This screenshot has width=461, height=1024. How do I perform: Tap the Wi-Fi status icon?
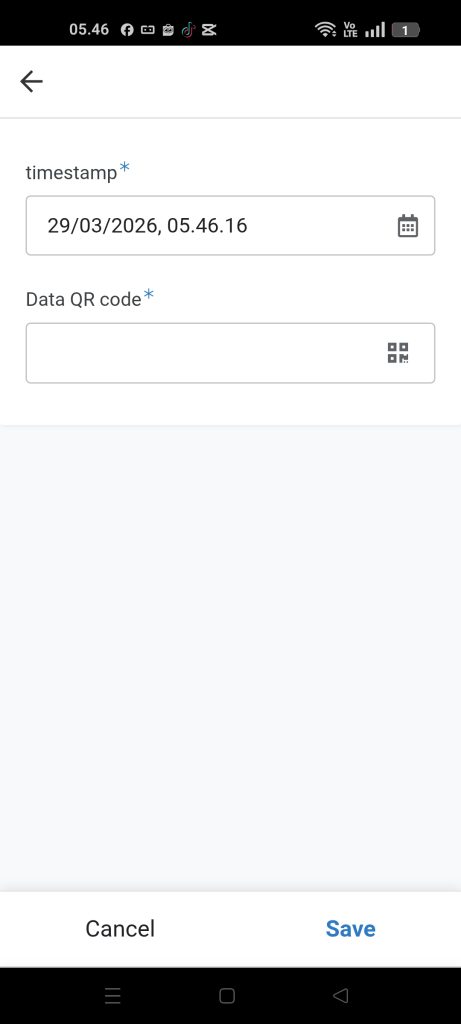325,29
